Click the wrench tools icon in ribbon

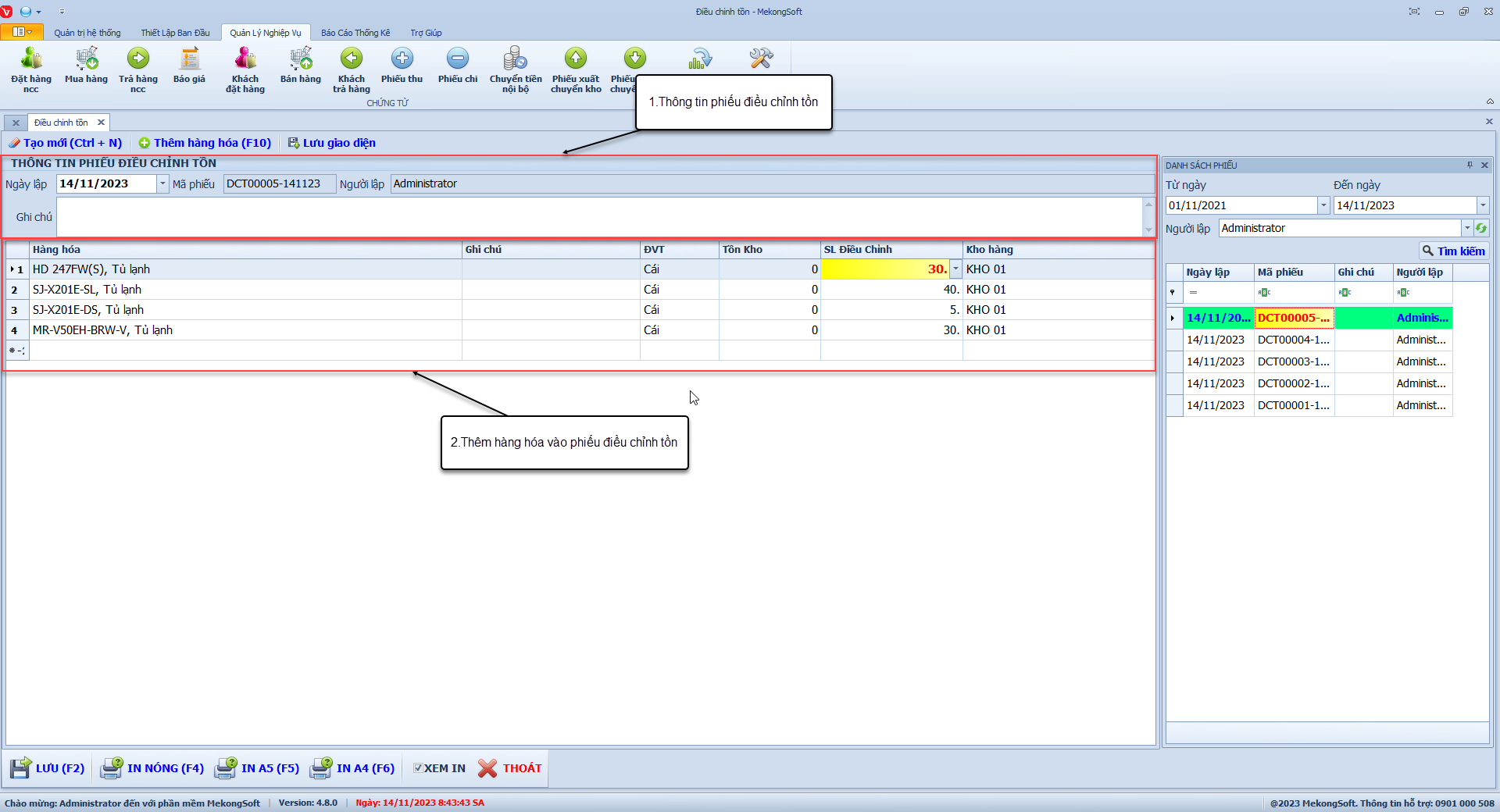(x=760, y=59)
